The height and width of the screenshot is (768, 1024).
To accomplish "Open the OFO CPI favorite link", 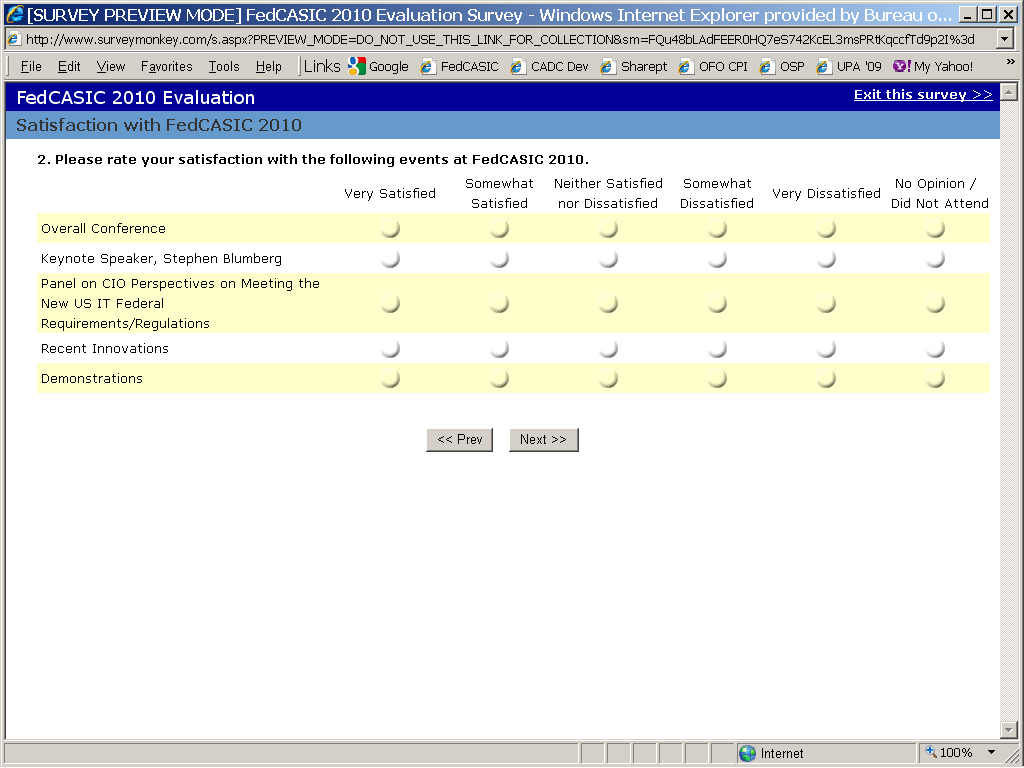I will pos(713,66).
